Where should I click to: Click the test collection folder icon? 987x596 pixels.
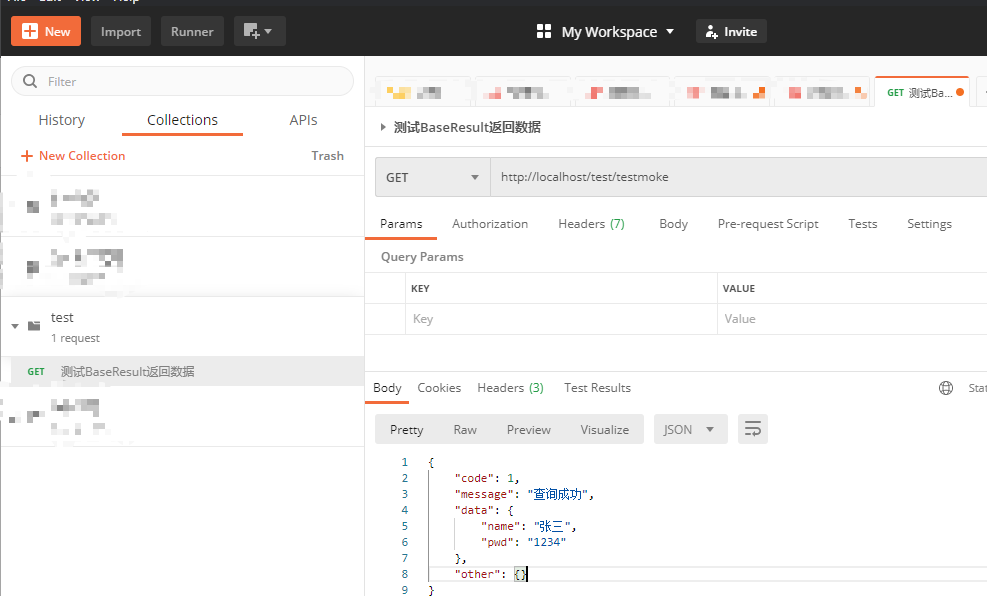click(x=34, y=325)
